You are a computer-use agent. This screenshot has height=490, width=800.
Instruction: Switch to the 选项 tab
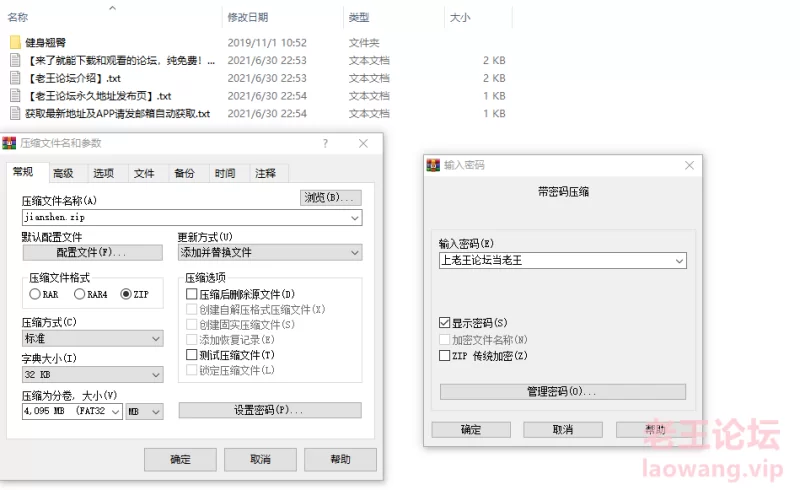pyautogui.click(x=104, y=174)
